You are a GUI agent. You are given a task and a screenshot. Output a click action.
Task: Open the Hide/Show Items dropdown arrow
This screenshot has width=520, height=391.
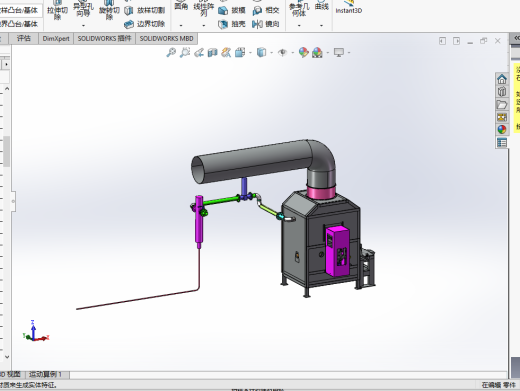coord(293,53)
